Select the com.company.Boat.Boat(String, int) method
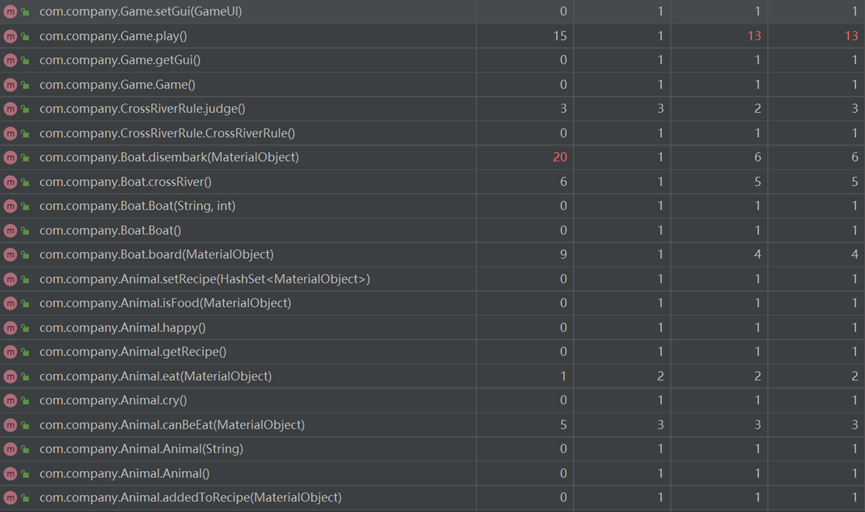 pyautogui.click(x=137, y=206)
